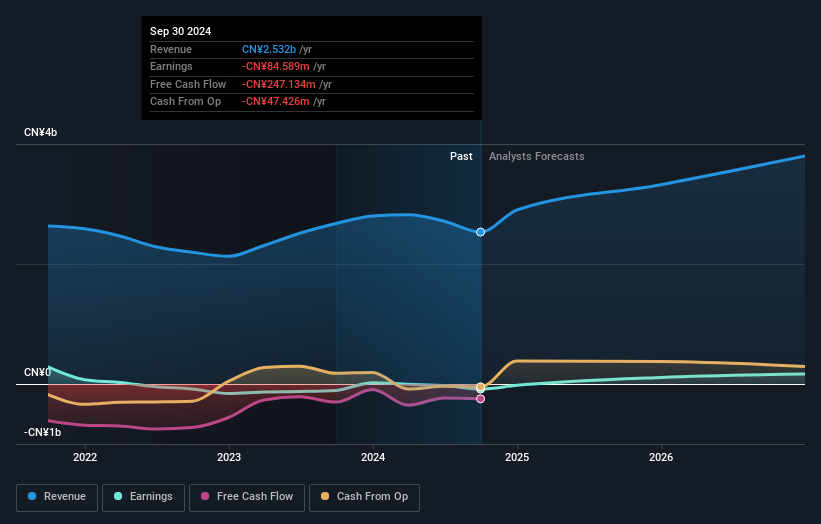Click the -CN¥47.426m cash from op value
This screenshot has height=524, width=821.
point(275,102)
